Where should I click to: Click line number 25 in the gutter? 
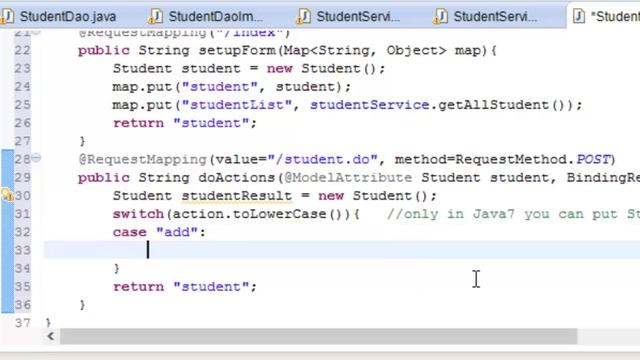[x=22, y=105]
